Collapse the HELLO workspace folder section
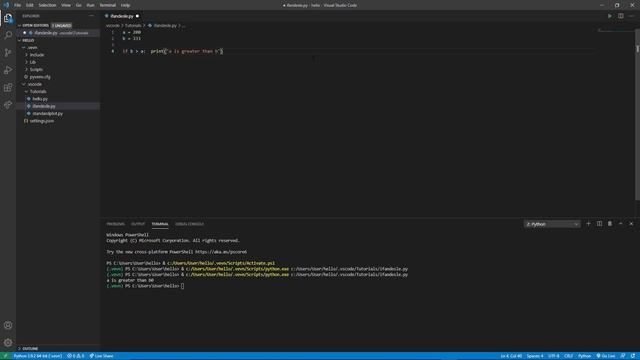Image resolution: width=640 pixels, height=360 pixels. [28, 40]
